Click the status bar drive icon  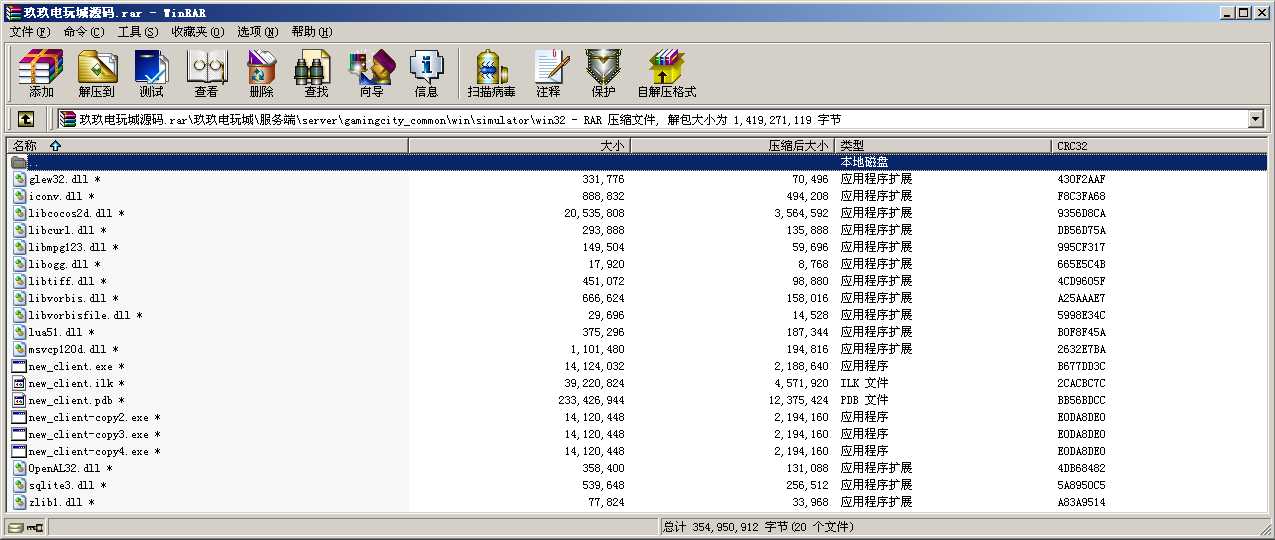[15, 527]
